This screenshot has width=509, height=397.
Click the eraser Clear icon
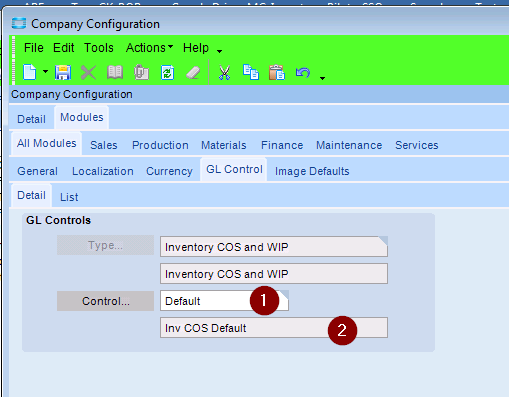point(193,72)
